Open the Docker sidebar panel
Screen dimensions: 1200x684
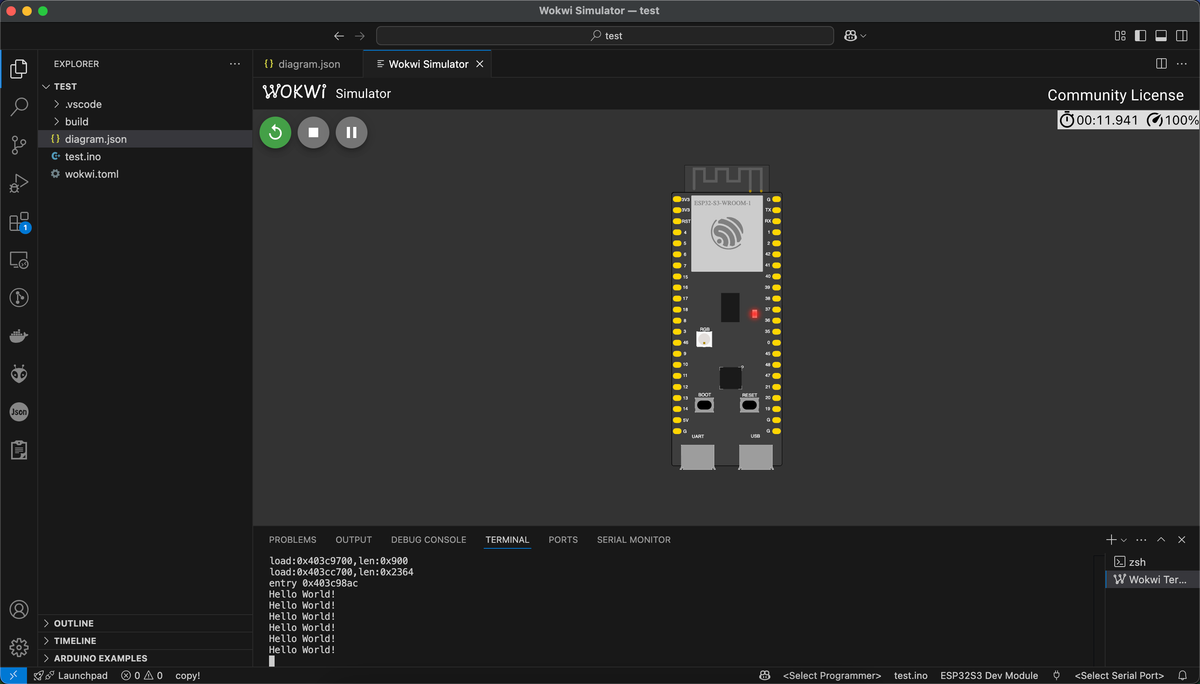pos(19,336)
